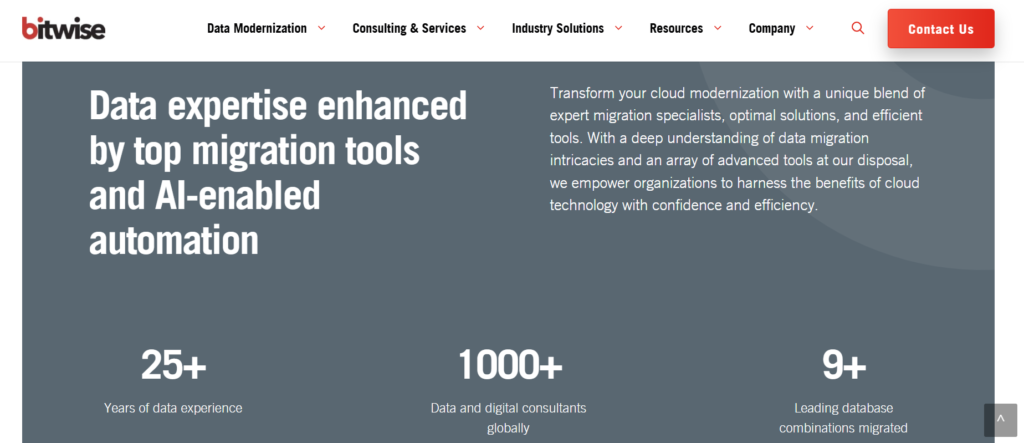
Task: Click the 'Years of data experience' caption
Action: pos(173,408)
